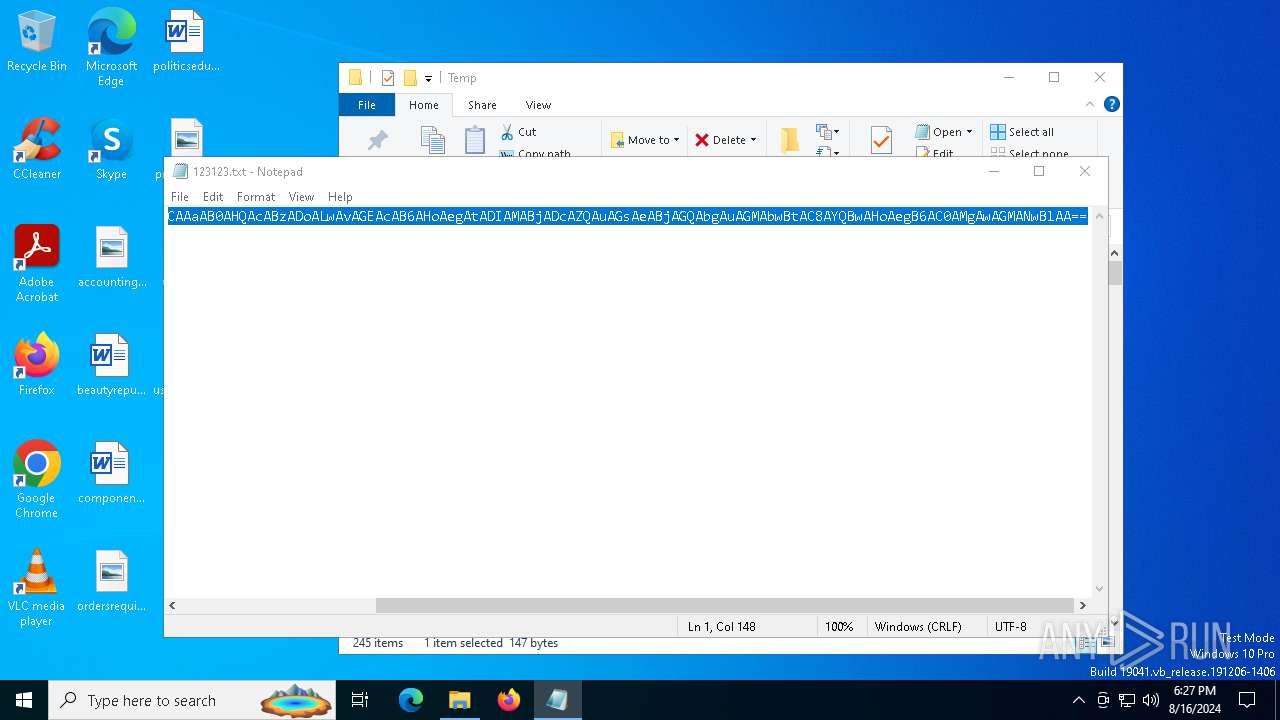Switch to the Explorer Home tab
Image resolution: width=1280 pixels, height=720 pixels.
tap(424, 105)
